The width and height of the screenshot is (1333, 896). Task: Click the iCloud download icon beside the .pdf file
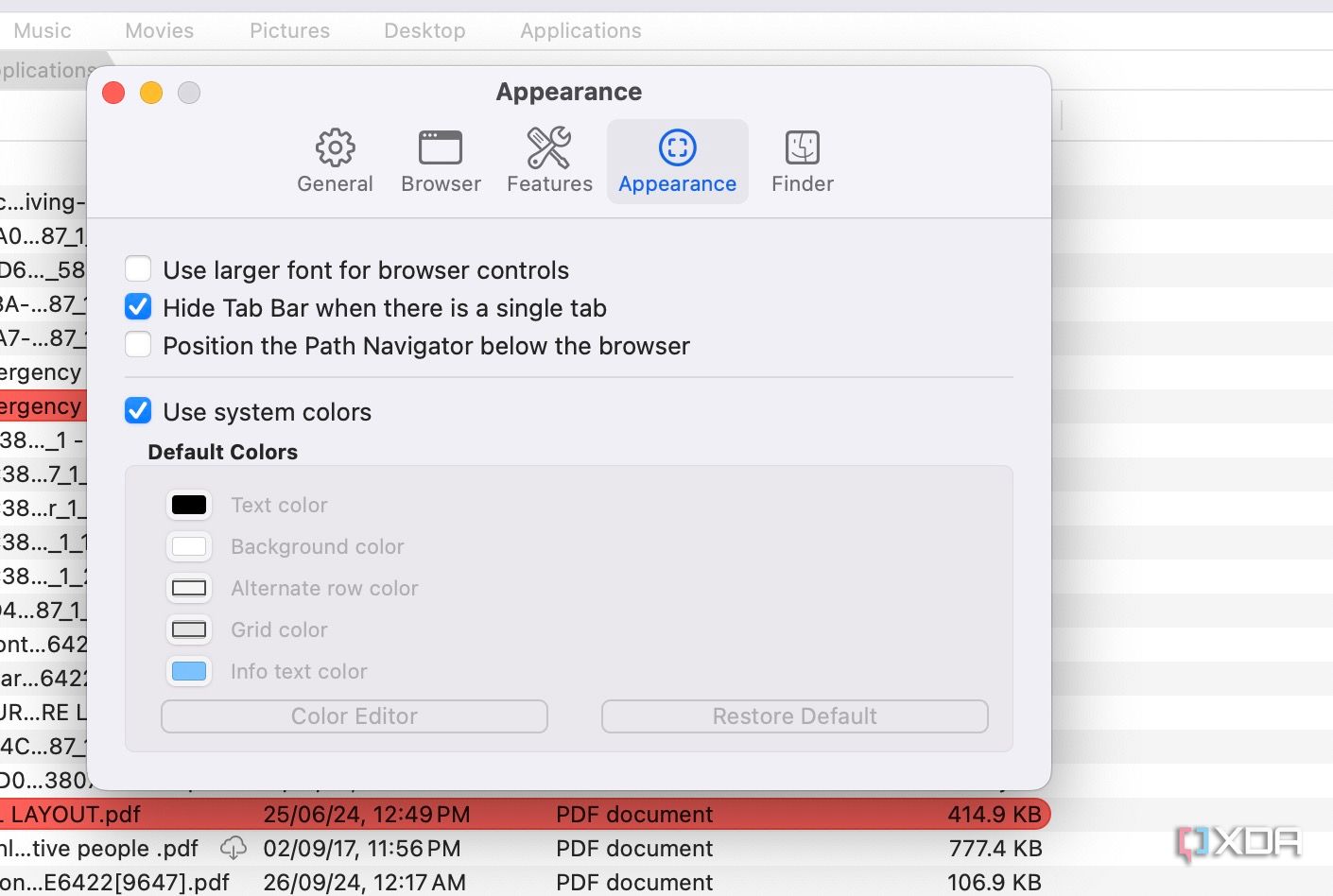point(234,848)
